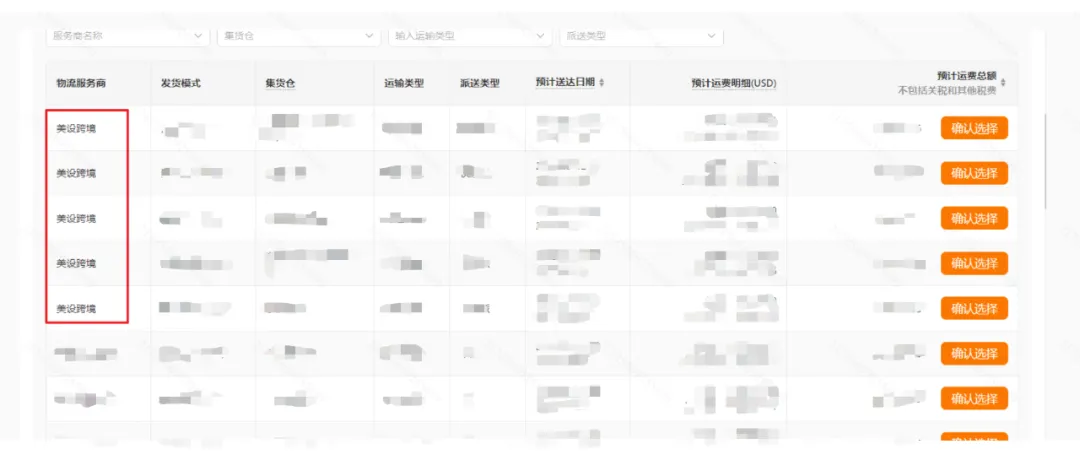Click the 集货仓 column header label
This screenshot has height=460, width=1080.
280,83
